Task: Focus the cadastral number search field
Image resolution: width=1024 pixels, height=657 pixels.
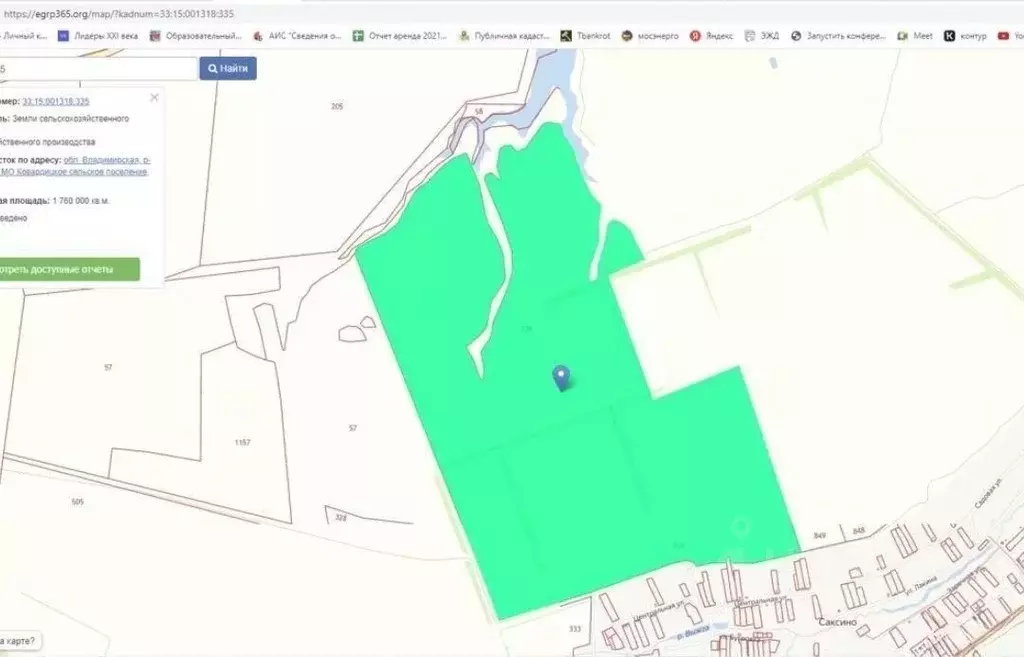Action: click(x=99, y=69)
